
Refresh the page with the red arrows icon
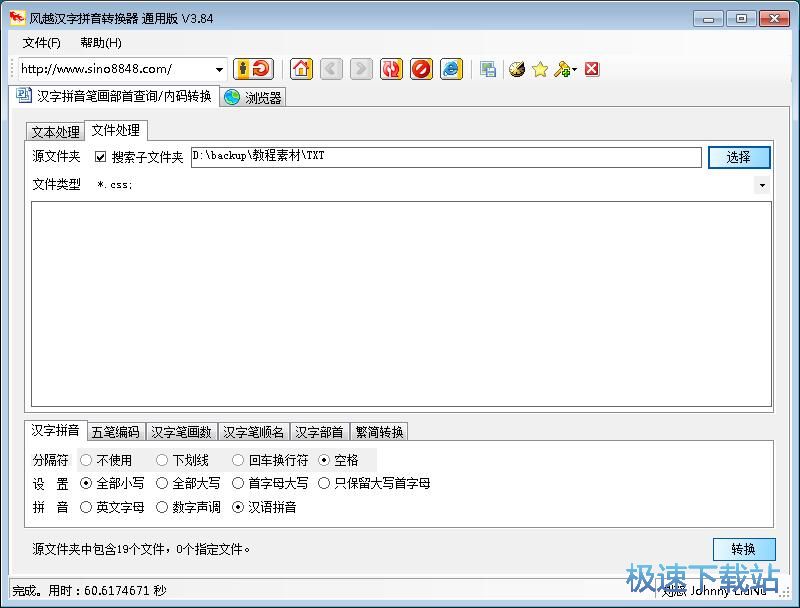pos(391,69)
